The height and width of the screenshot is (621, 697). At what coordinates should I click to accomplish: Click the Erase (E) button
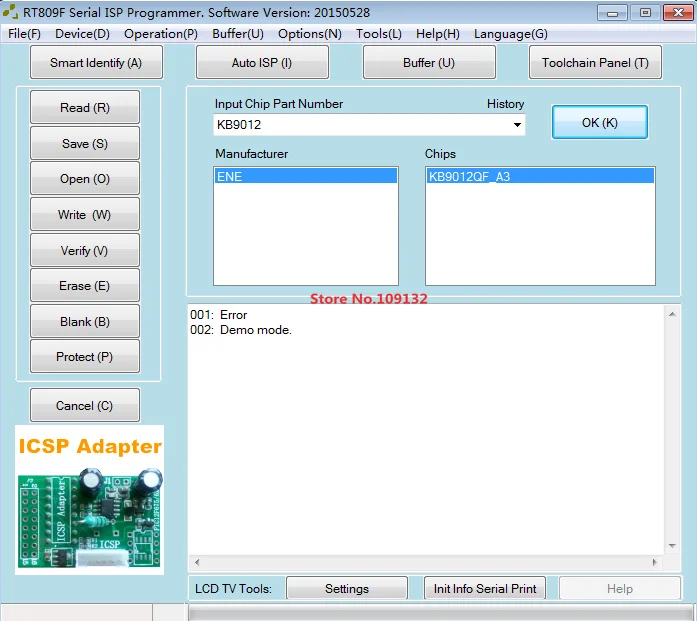coord(85,285)
